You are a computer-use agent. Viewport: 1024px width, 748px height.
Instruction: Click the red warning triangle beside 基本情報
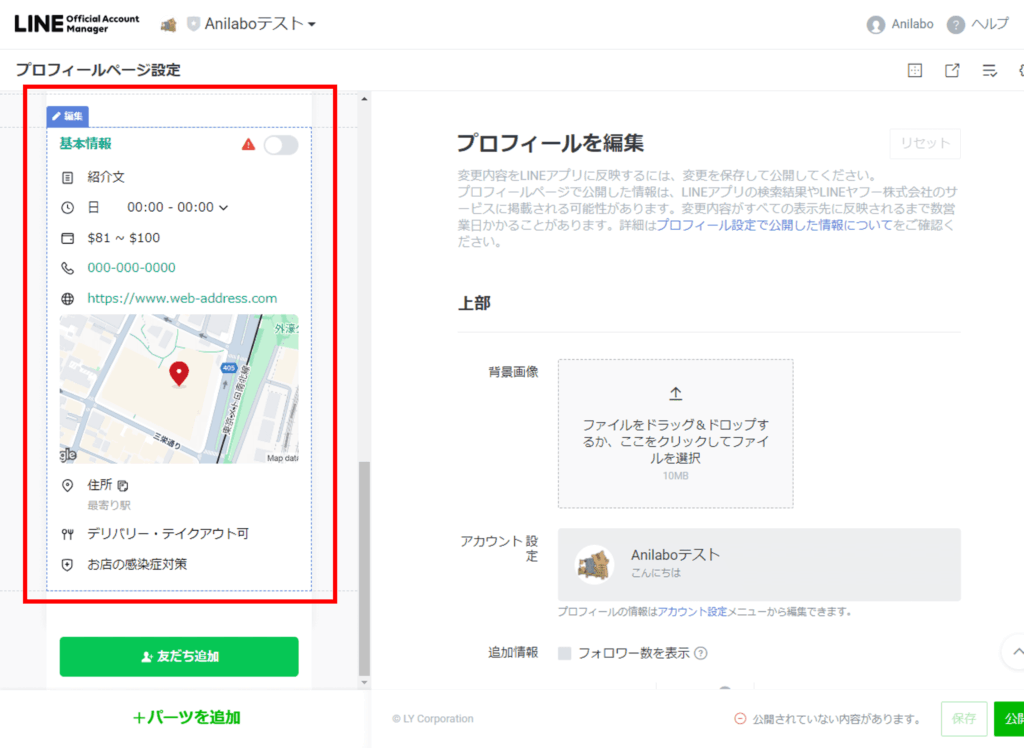tap(248, 145)
